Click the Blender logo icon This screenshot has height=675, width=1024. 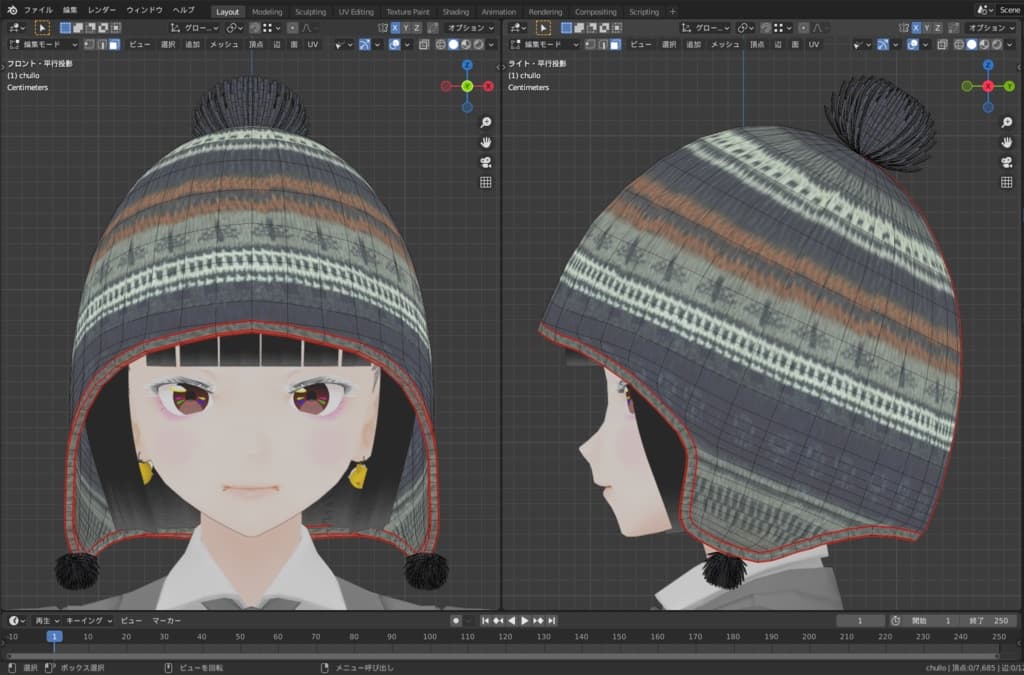(12, 10)
